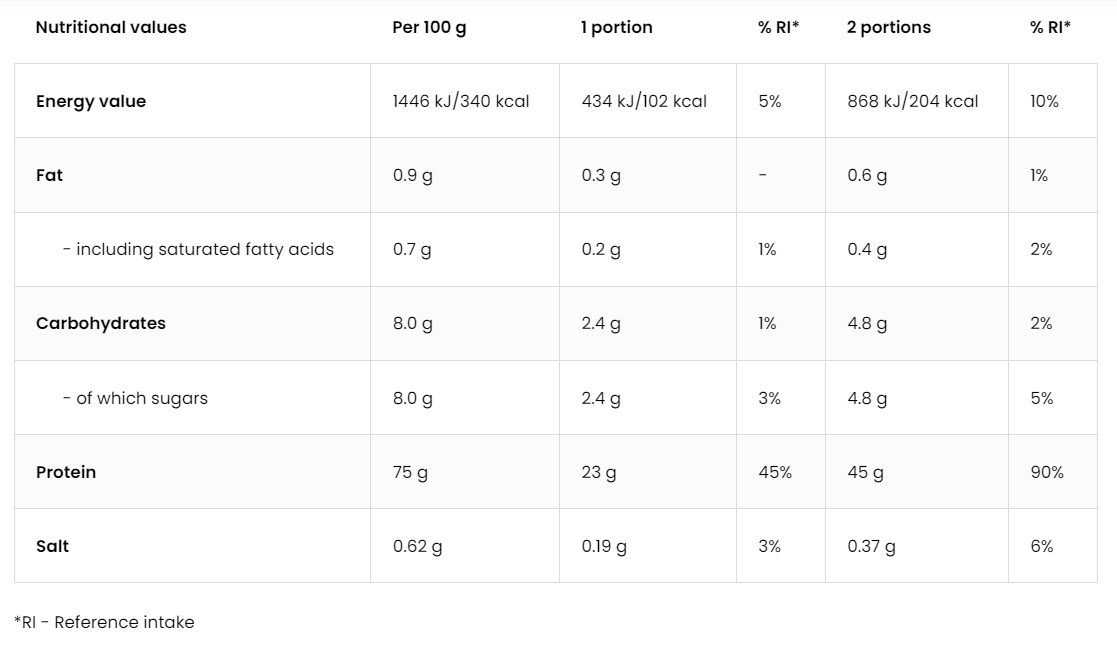Viewport: 1117px width, 648px height.
Task: Click the '90%' protein reference intake
Action: [1046, 472]
